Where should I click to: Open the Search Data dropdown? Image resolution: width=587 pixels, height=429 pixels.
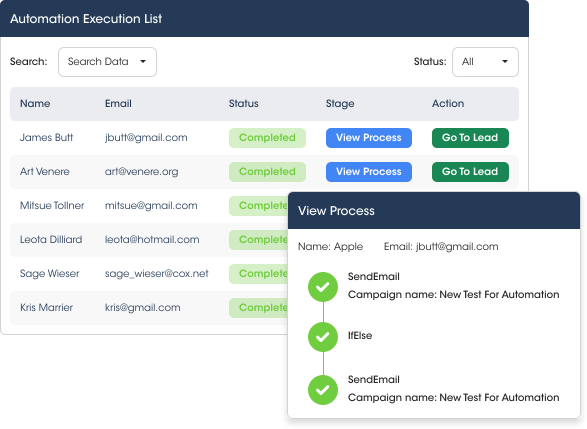tap(107, 62)
